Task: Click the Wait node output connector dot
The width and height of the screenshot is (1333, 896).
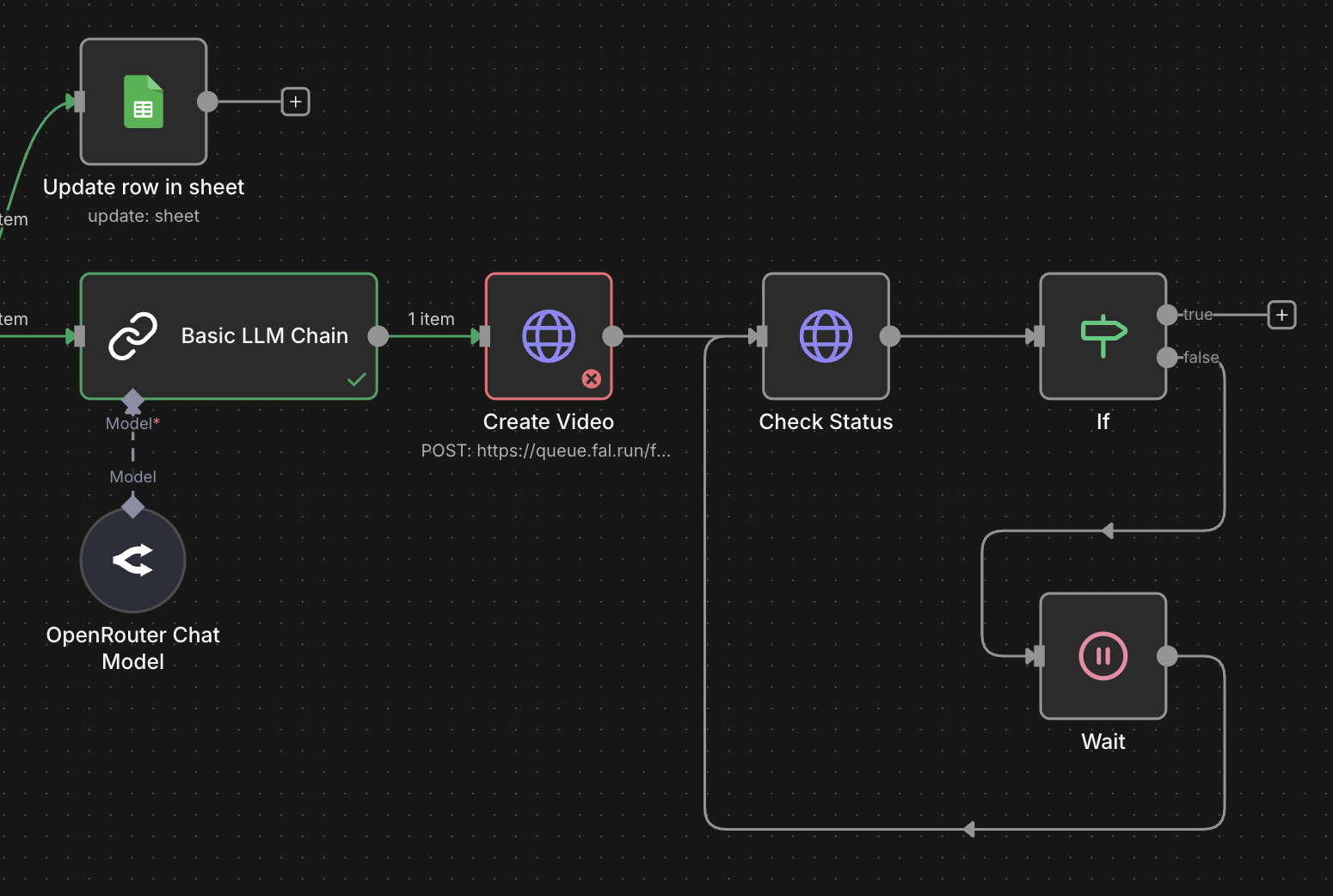Action: pos(1167,655)
